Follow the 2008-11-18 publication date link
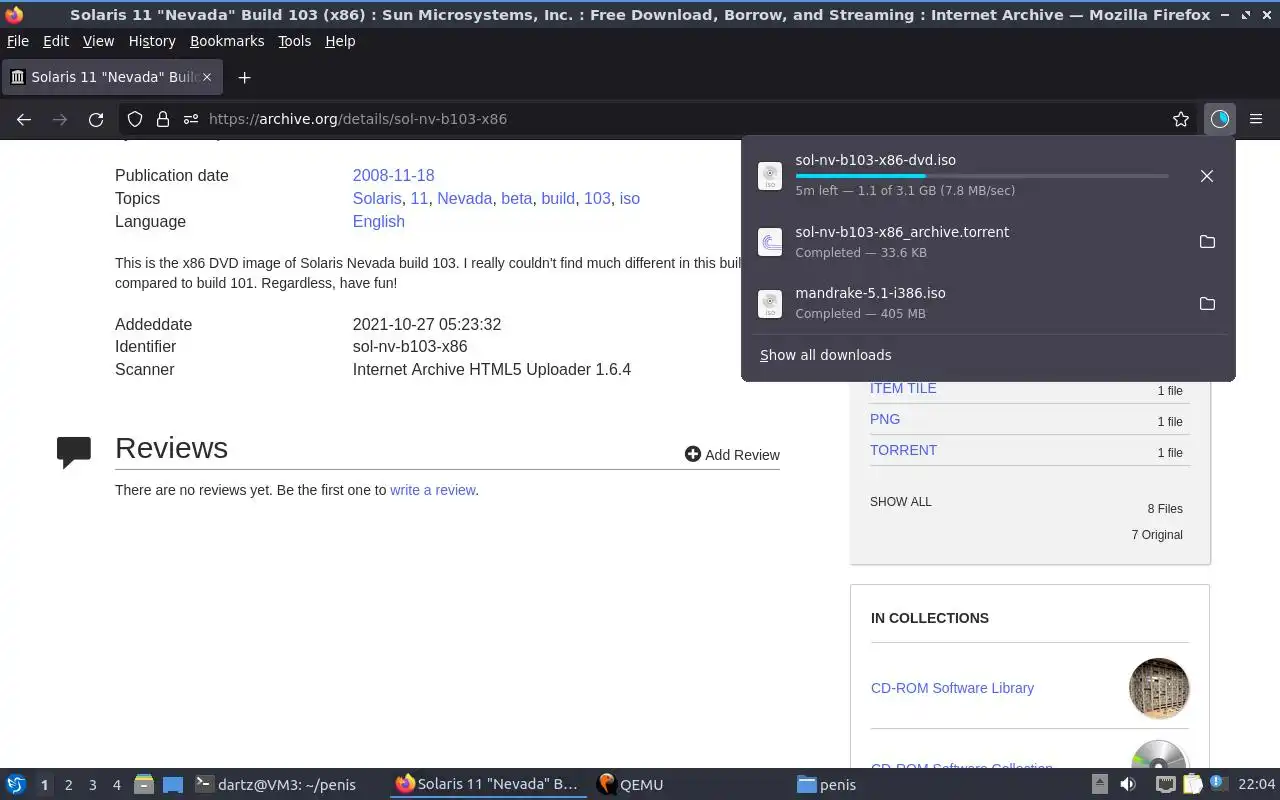Viewport: 1280px width, 800px height. coord(393,175)
